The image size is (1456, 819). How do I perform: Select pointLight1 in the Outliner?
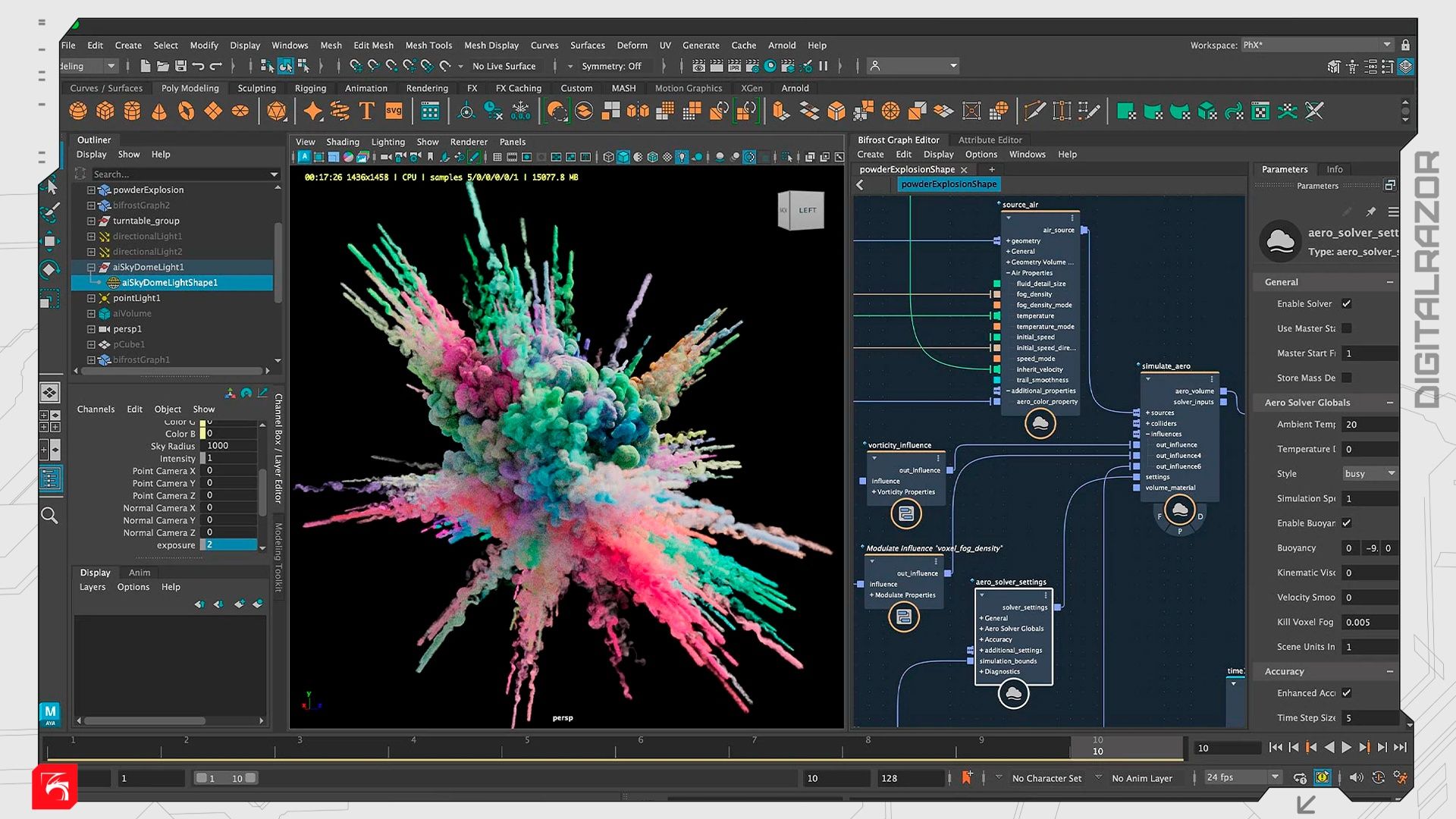point(136,298)
